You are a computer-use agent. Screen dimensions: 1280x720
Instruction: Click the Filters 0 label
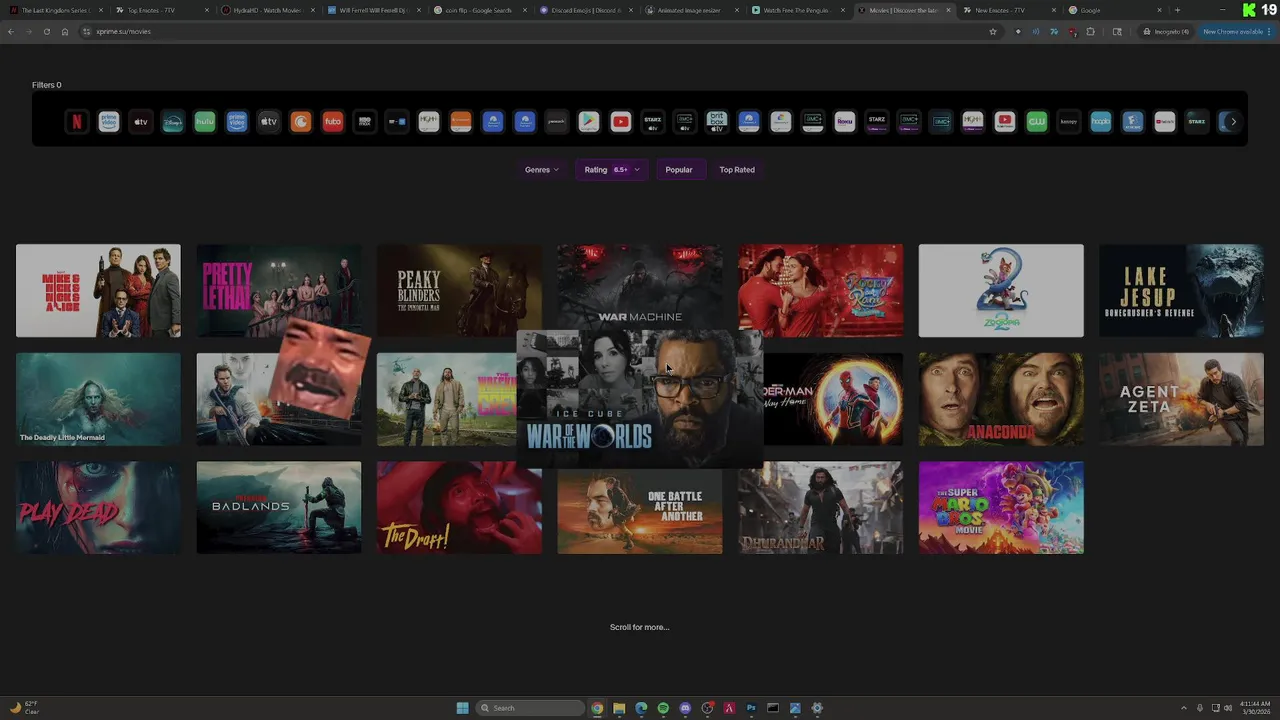tap(47, 85)
